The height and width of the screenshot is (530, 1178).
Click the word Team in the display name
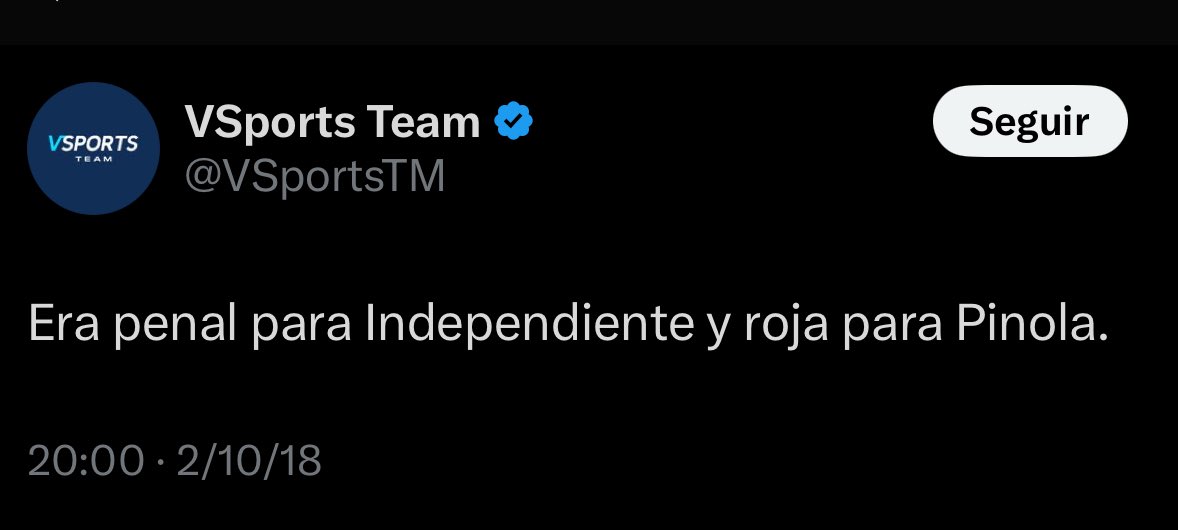pyautogui.click(x=424, y=122)
